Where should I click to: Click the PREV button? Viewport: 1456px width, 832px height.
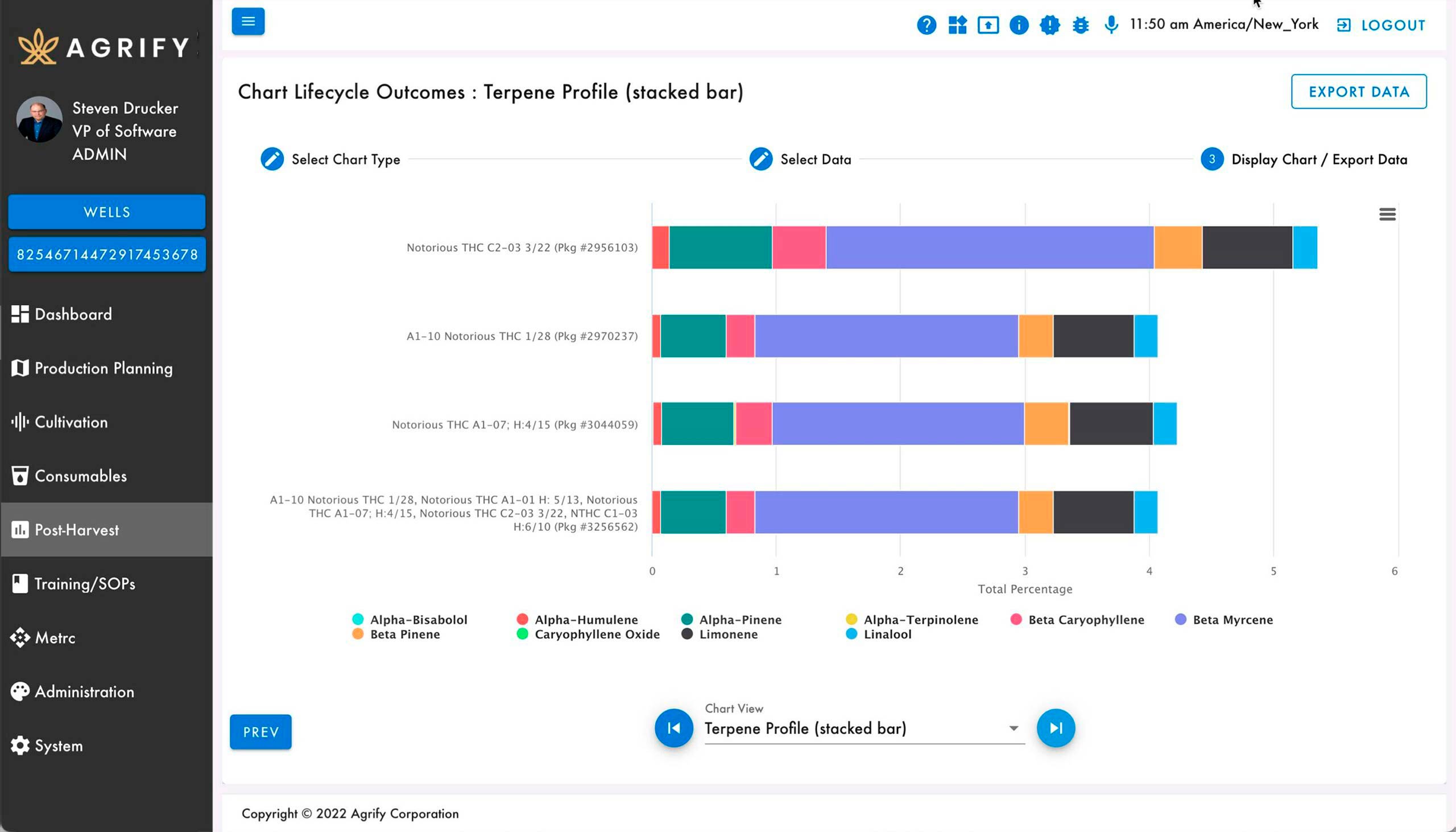(260, 731)
